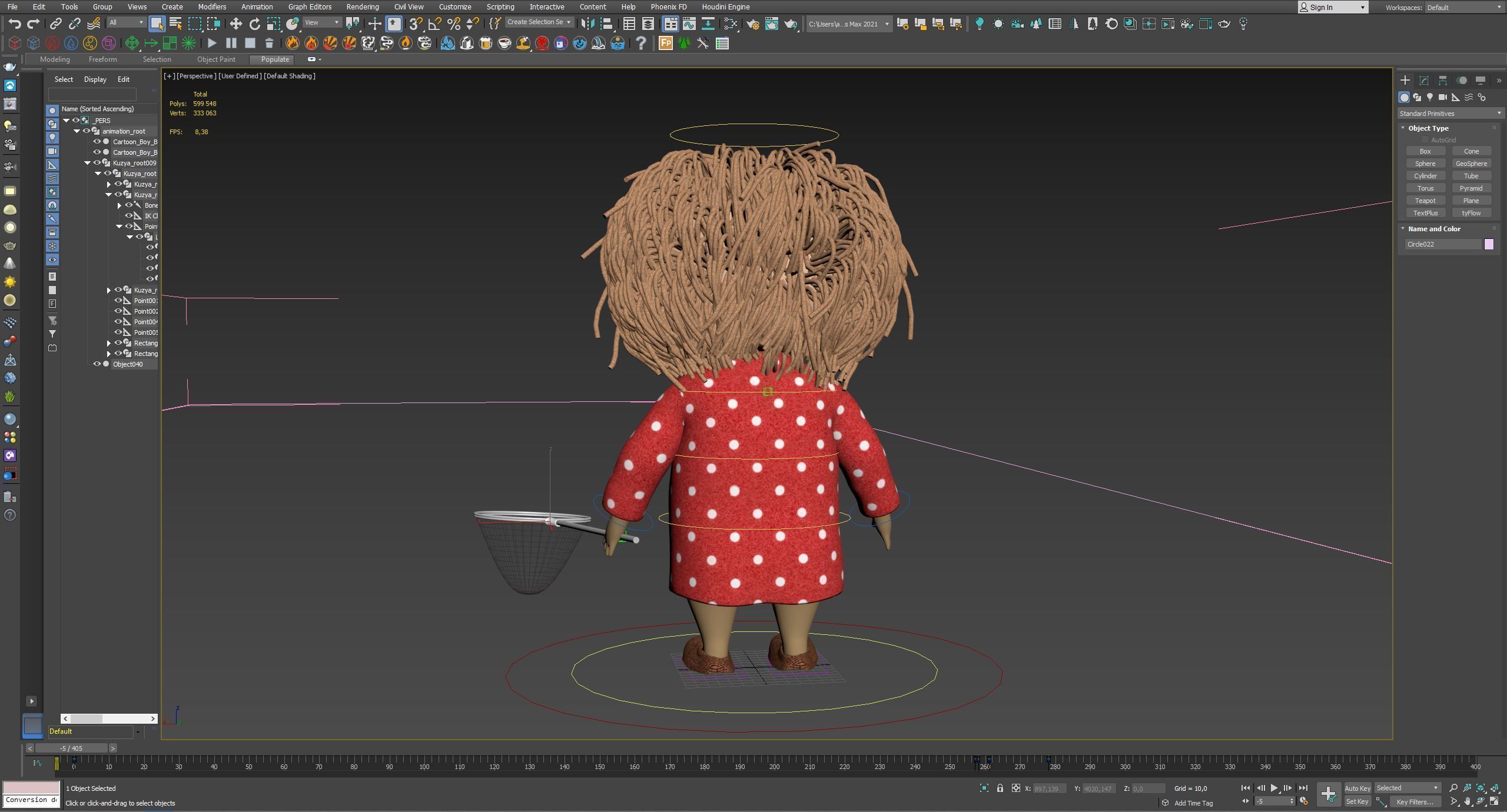The width and height of the screenshot is (1507, 812).
Task: Open the Rendering menu
Action: (x=362, y=6)
